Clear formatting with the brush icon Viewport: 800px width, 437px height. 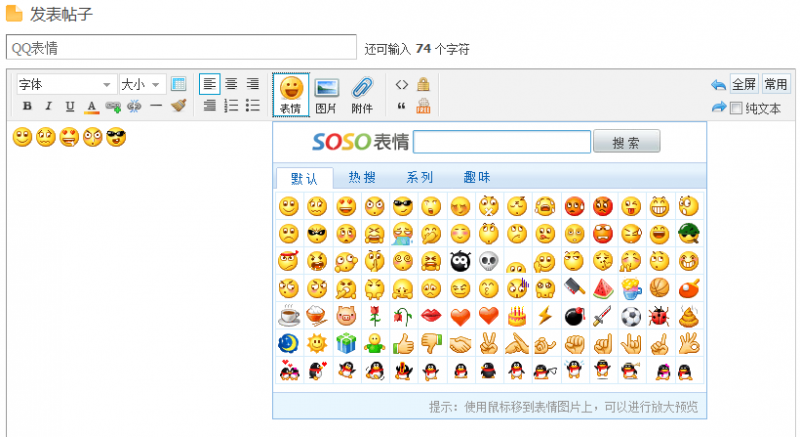(178, 106)
